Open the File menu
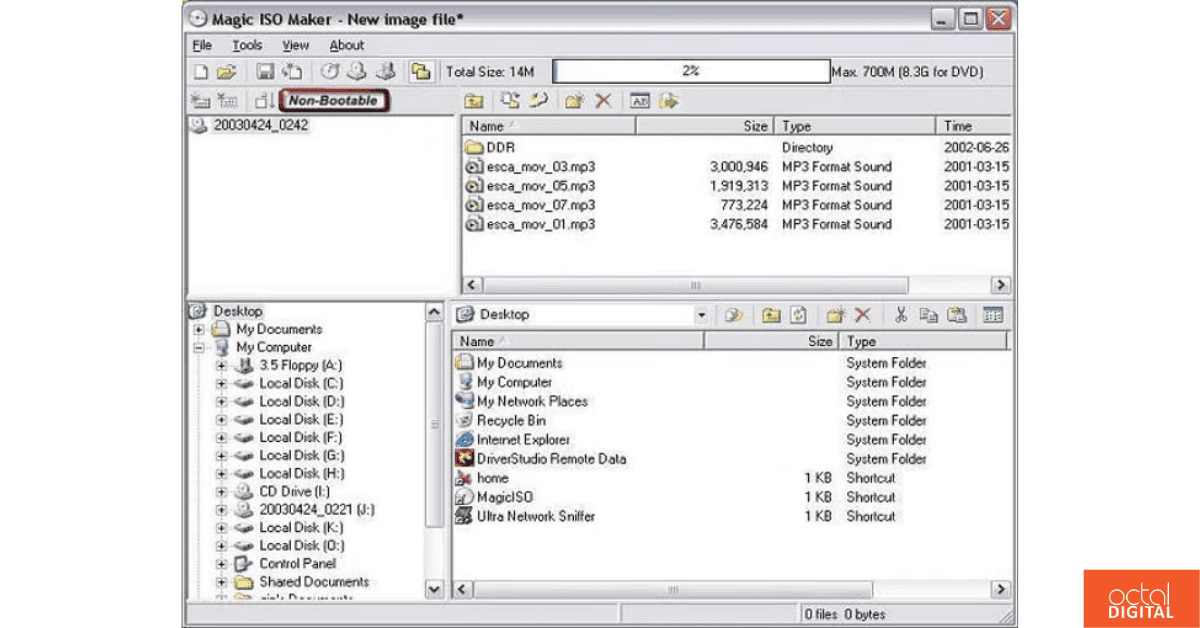 pyautogui.click(x=202, y=45)
